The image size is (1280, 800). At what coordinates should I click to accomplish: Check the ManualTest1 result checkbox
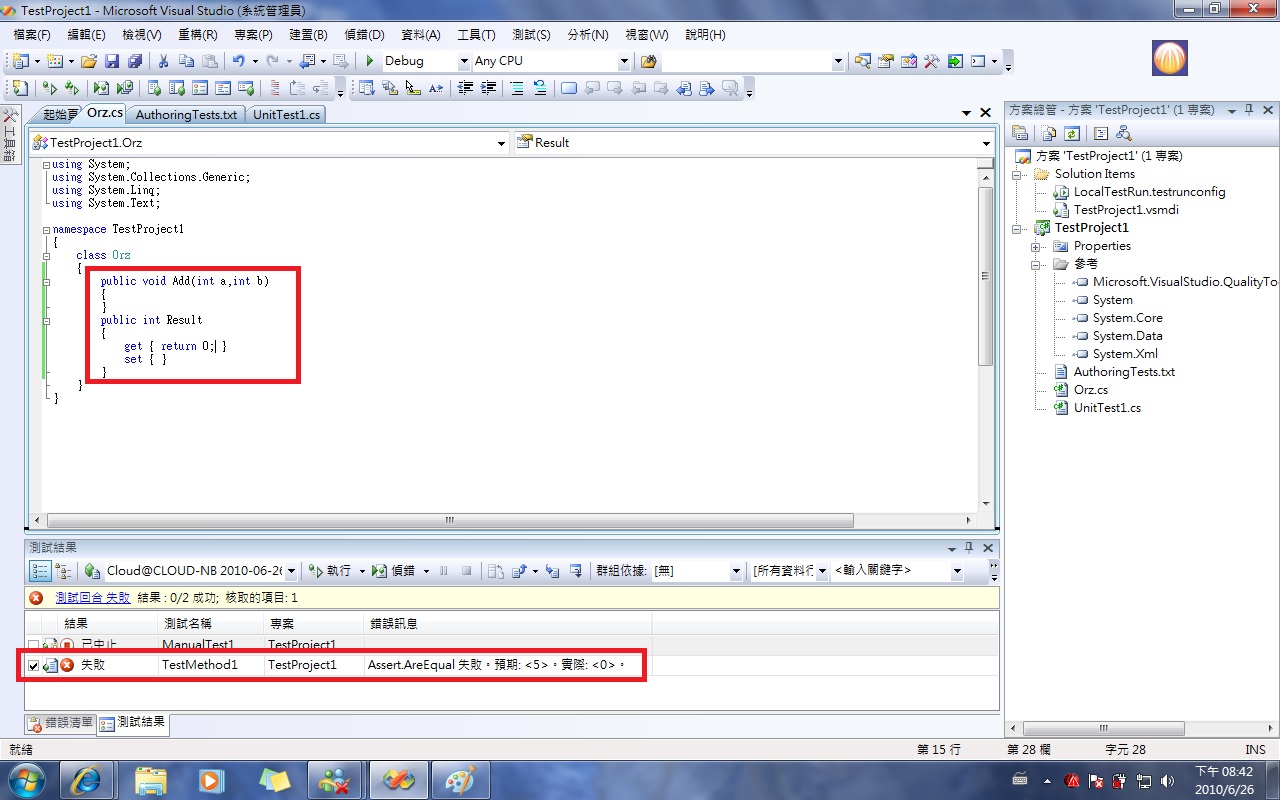click(x=34, y=645)
